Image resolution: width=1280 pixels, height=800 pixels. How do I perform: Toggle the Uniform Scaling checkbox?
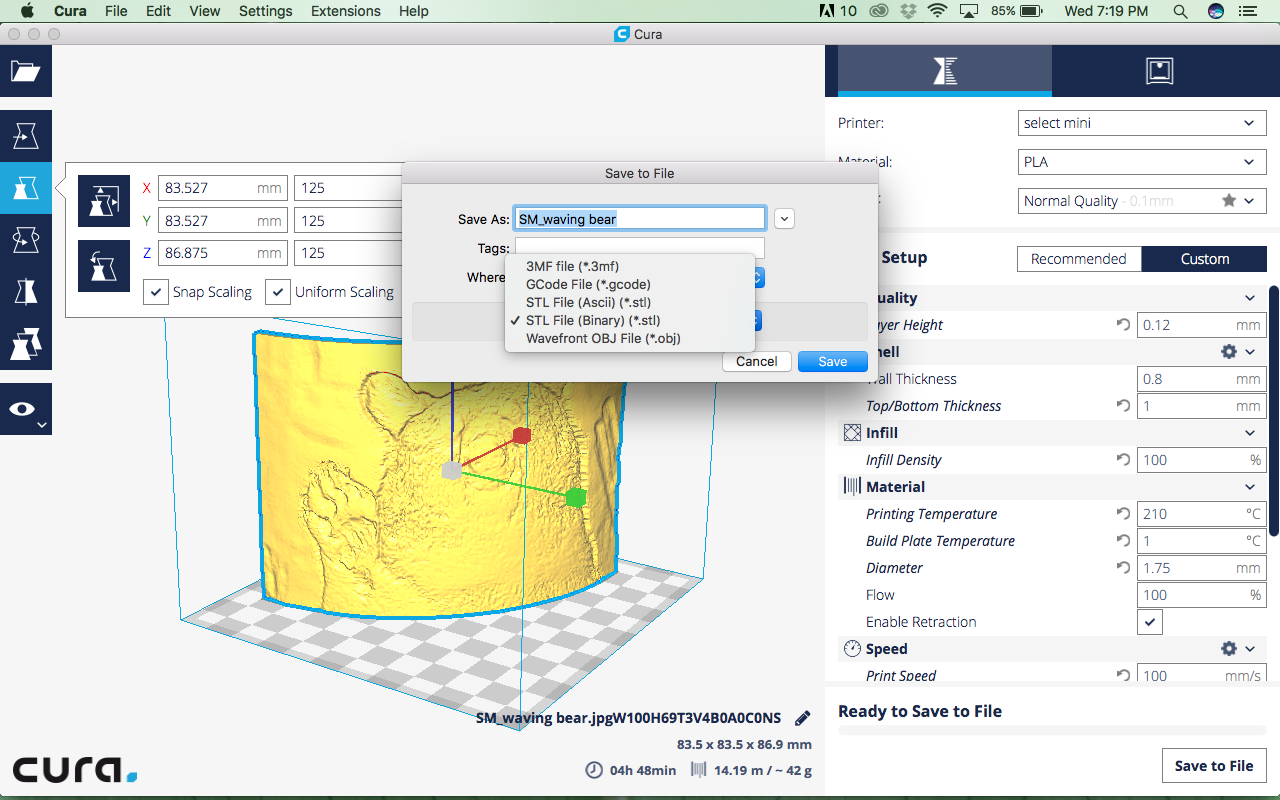277,292
